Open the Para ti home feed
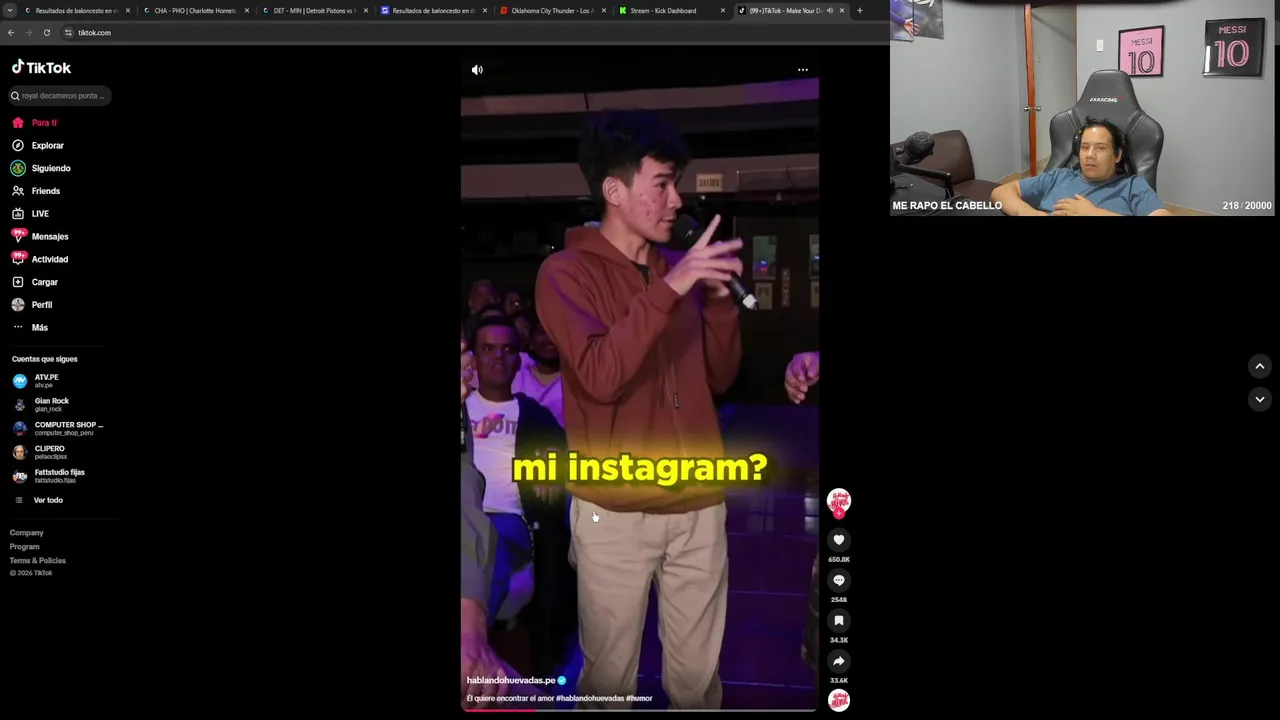Screen dimensions: 1280x720 coord(35,123)
